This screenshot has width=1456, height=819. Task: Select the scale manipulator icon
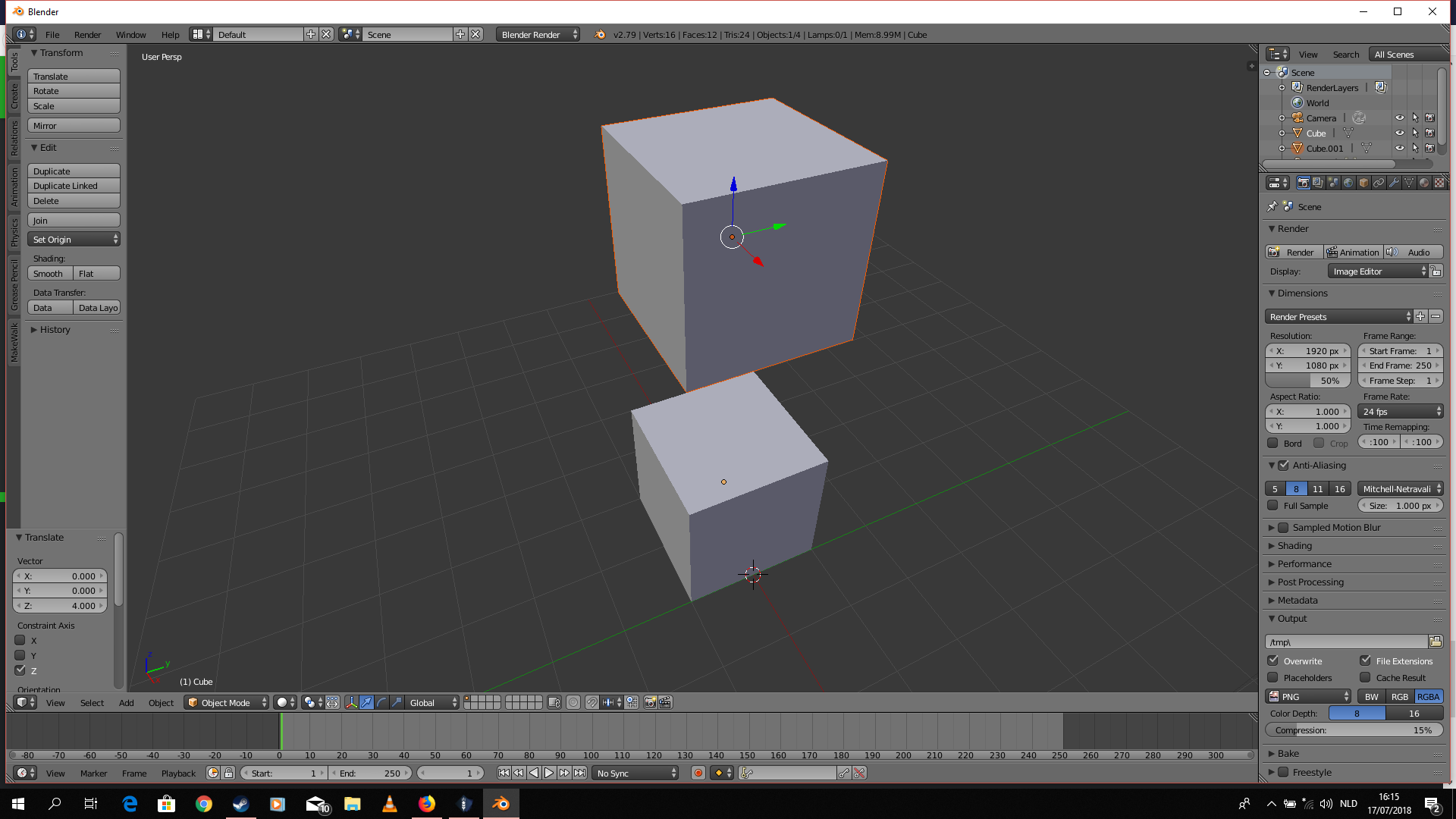(x=397, y=702)
